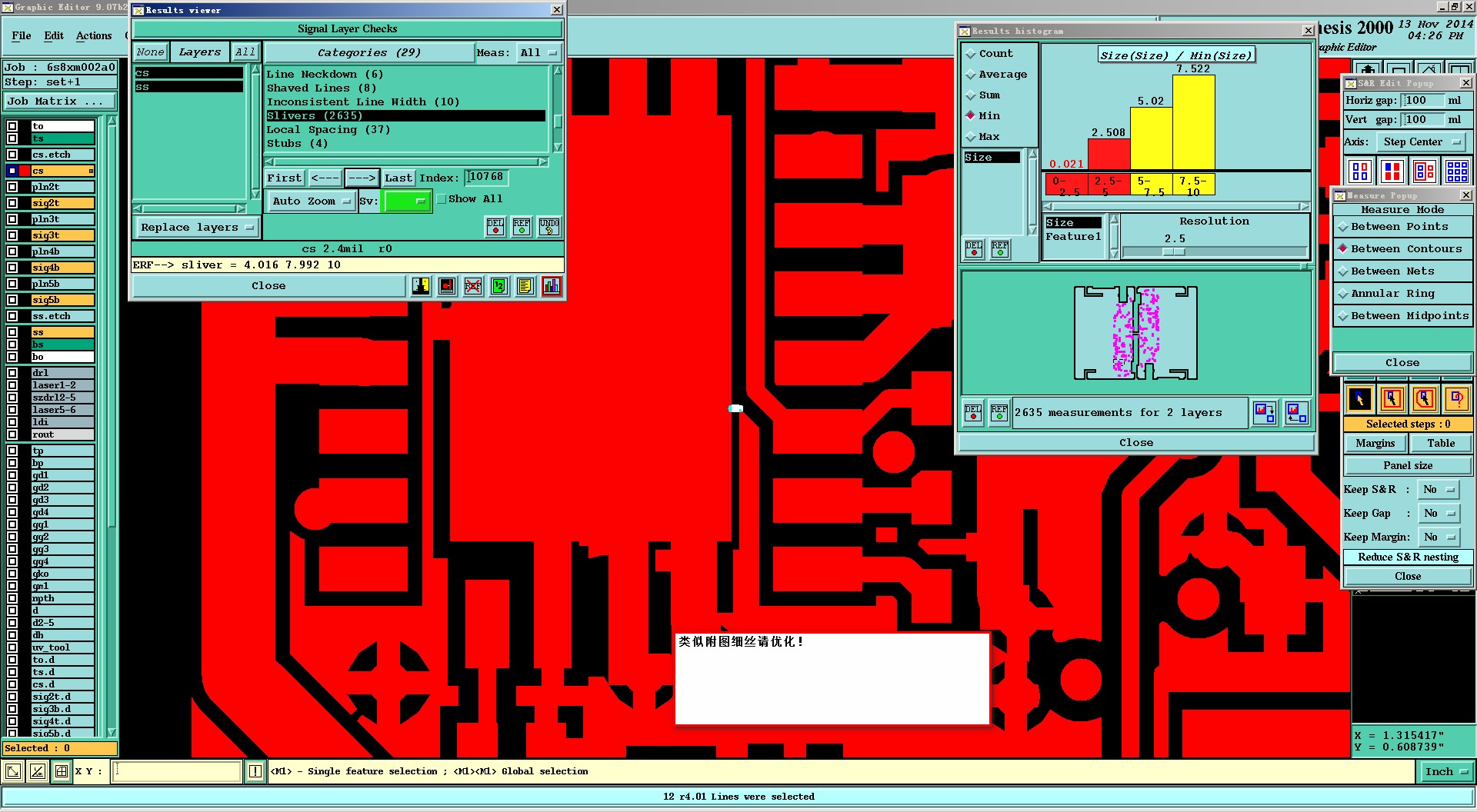Viewport: 1477px width, 812px height.
Task: Click zoom-area icon in bottom-left toolbar
Action: pos(13,771)
